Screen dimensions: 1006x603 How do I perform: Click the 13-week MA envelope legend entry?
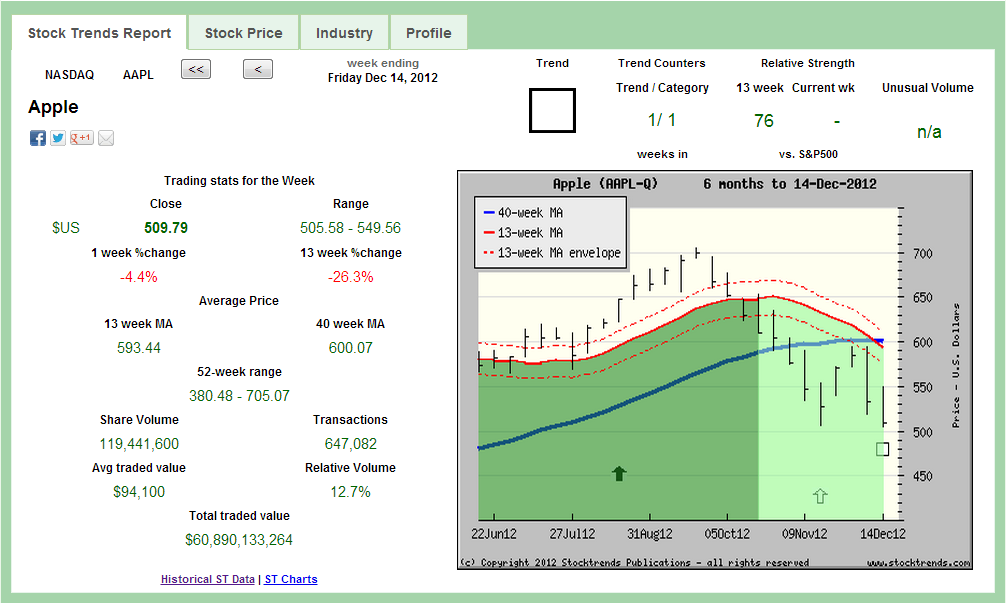[x=552, y=253]
